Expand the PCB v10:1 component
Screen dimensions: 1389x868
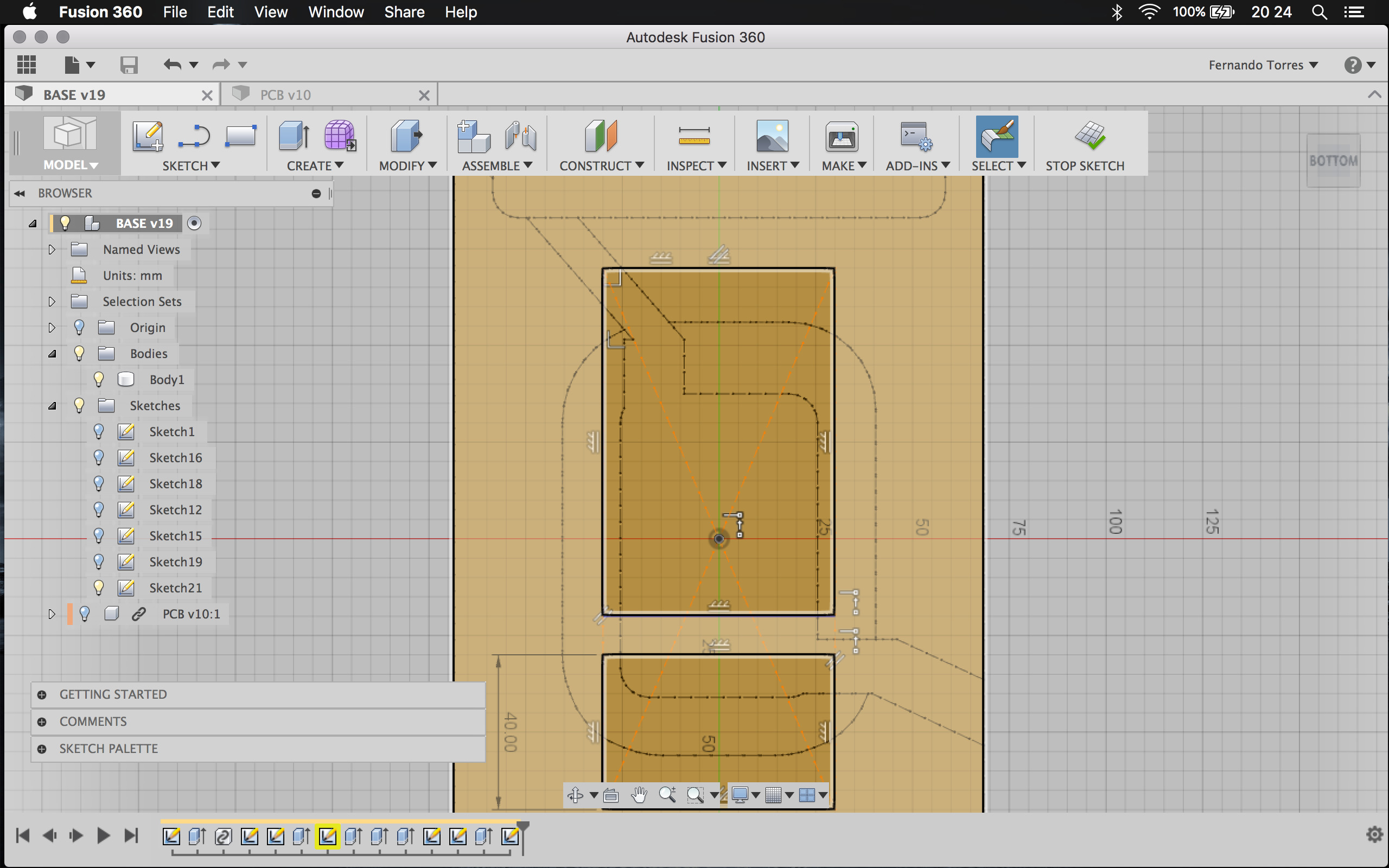52,614
